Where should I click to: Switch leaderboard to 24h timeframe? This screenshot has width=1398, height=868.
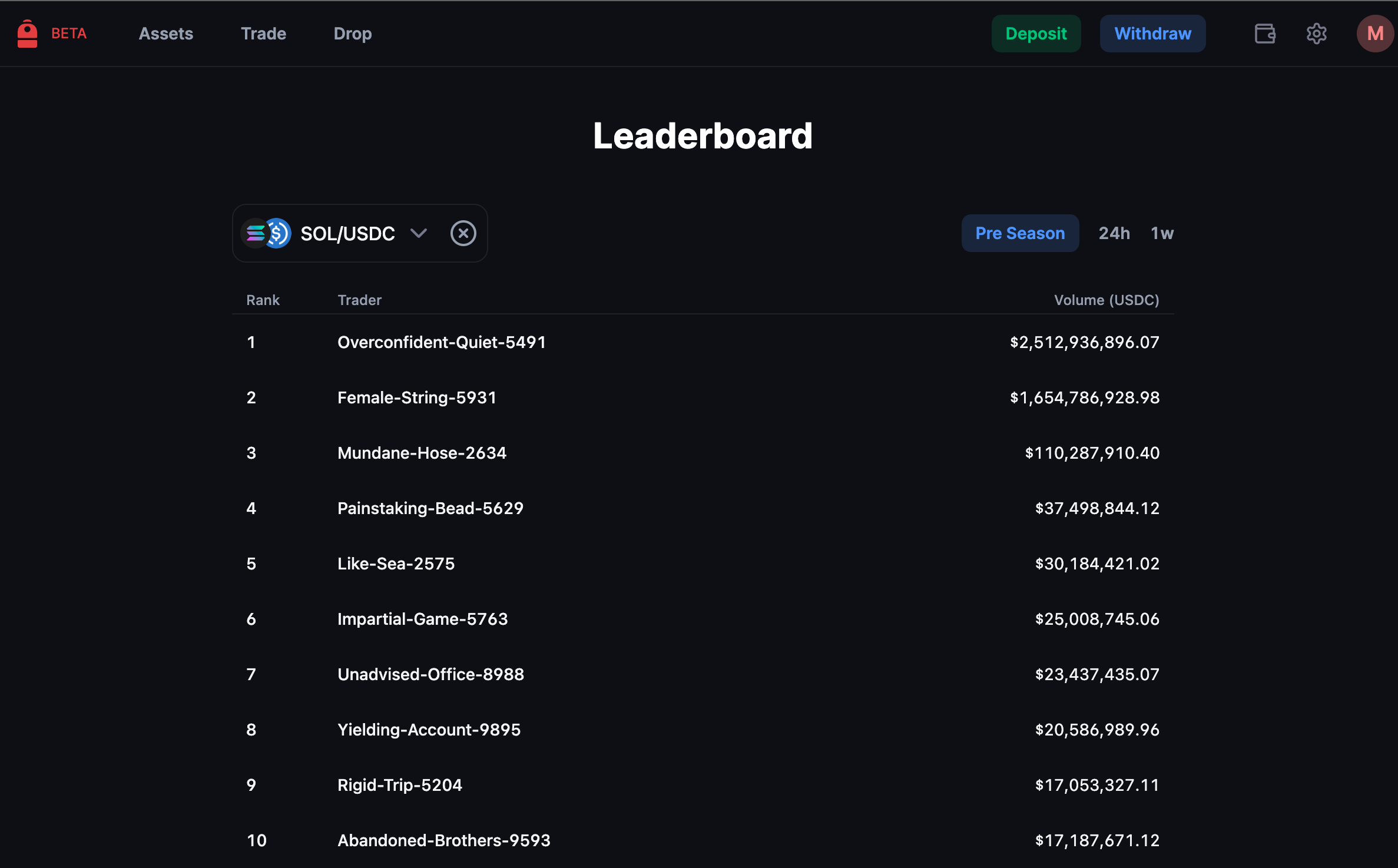[x=1114, y=233]
